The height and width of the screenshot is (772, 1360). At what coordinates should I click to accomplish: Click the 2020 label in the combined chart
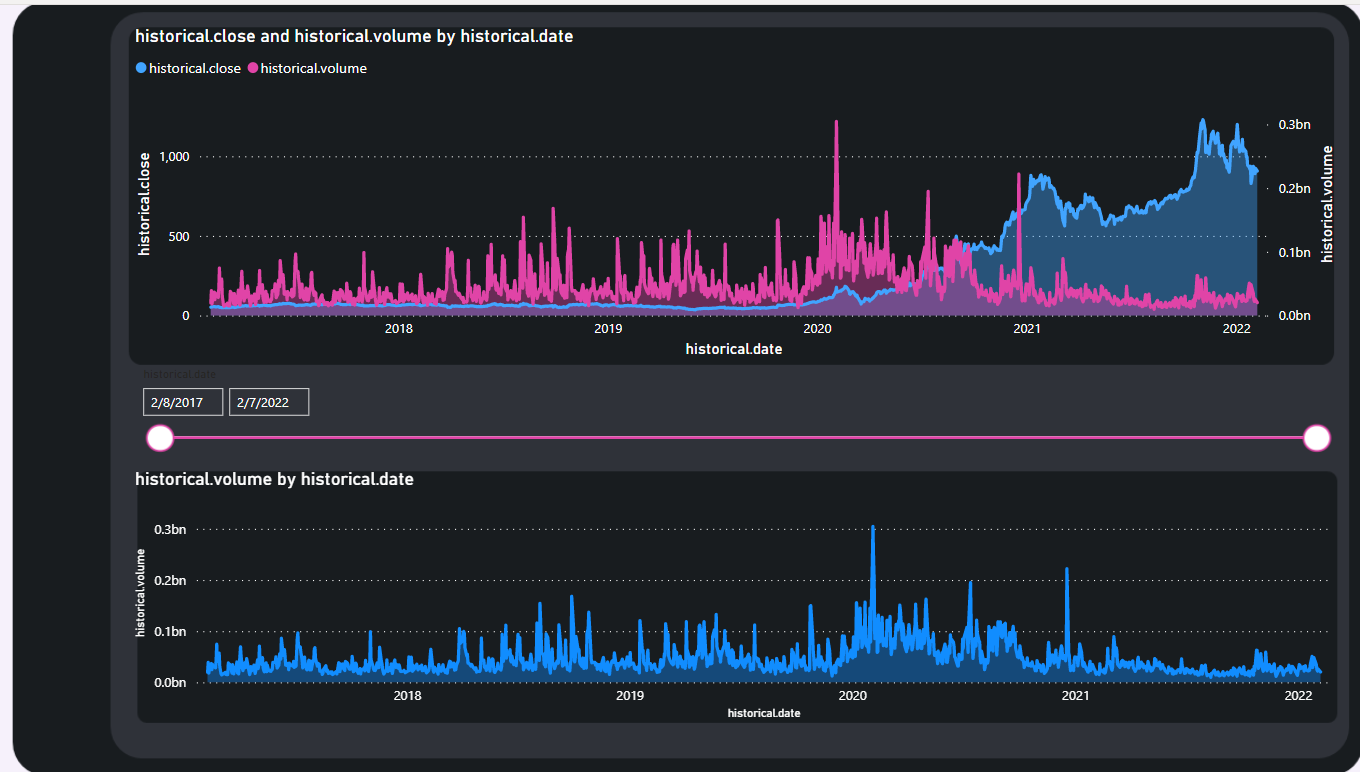[818, 329]
